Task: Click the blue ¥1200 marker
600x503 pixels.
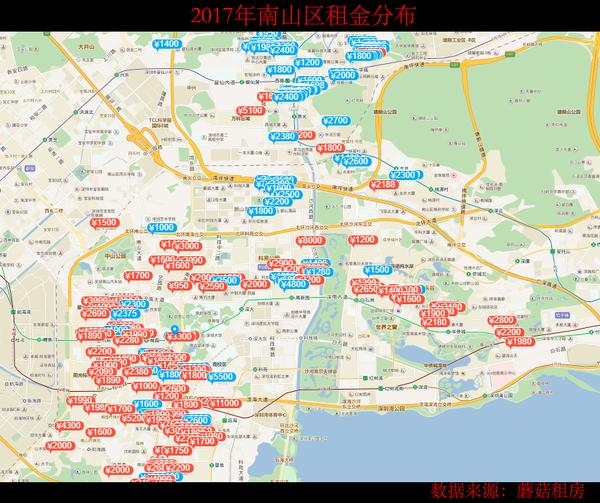Action: pos(308,62)
